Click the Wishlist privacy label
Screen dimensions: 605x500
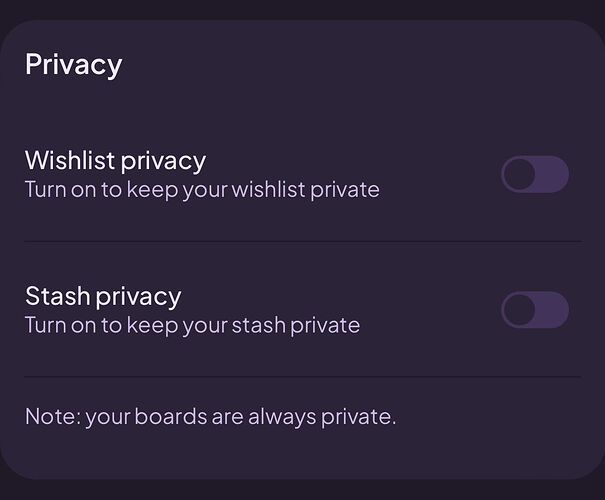coord(115,160)
